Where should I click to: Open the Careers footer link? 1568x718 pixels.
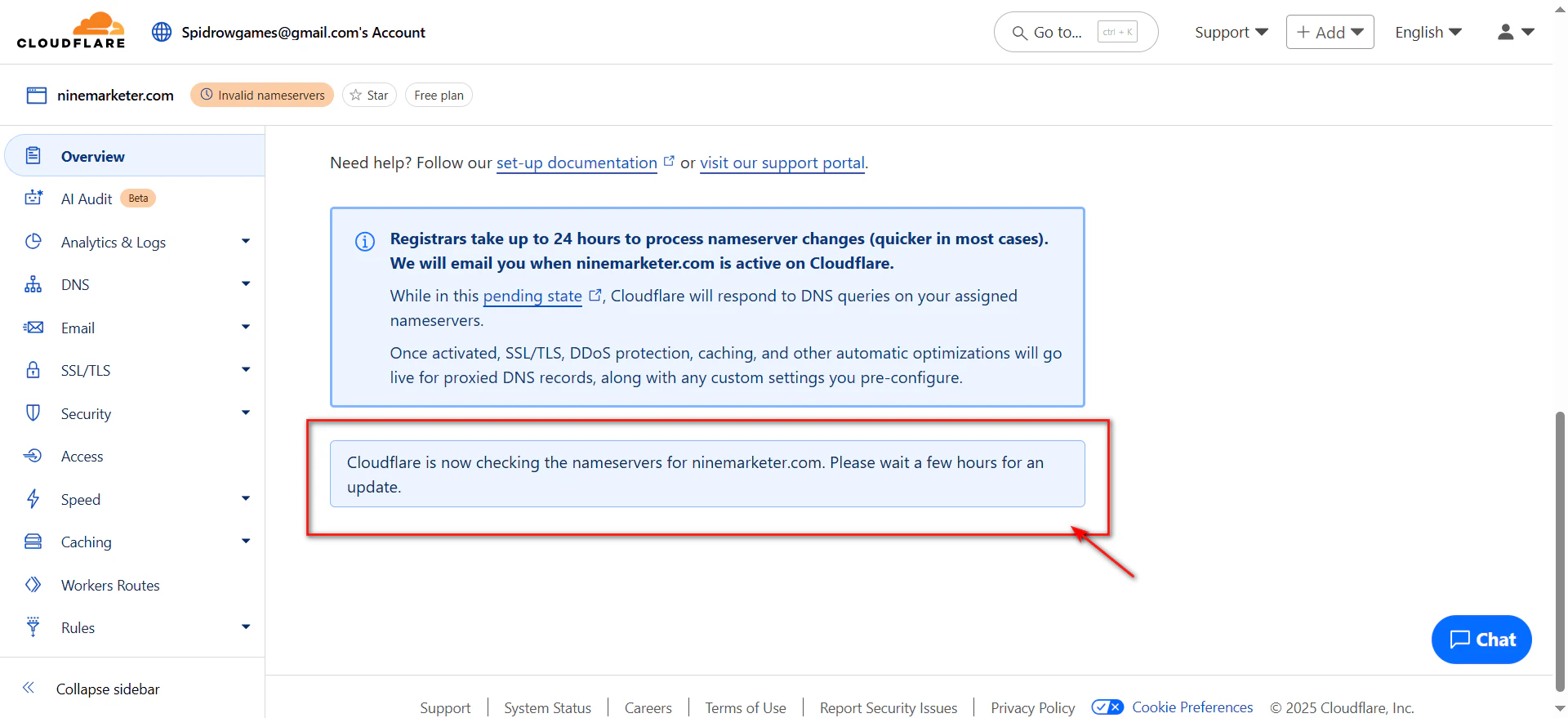point(648,707)
